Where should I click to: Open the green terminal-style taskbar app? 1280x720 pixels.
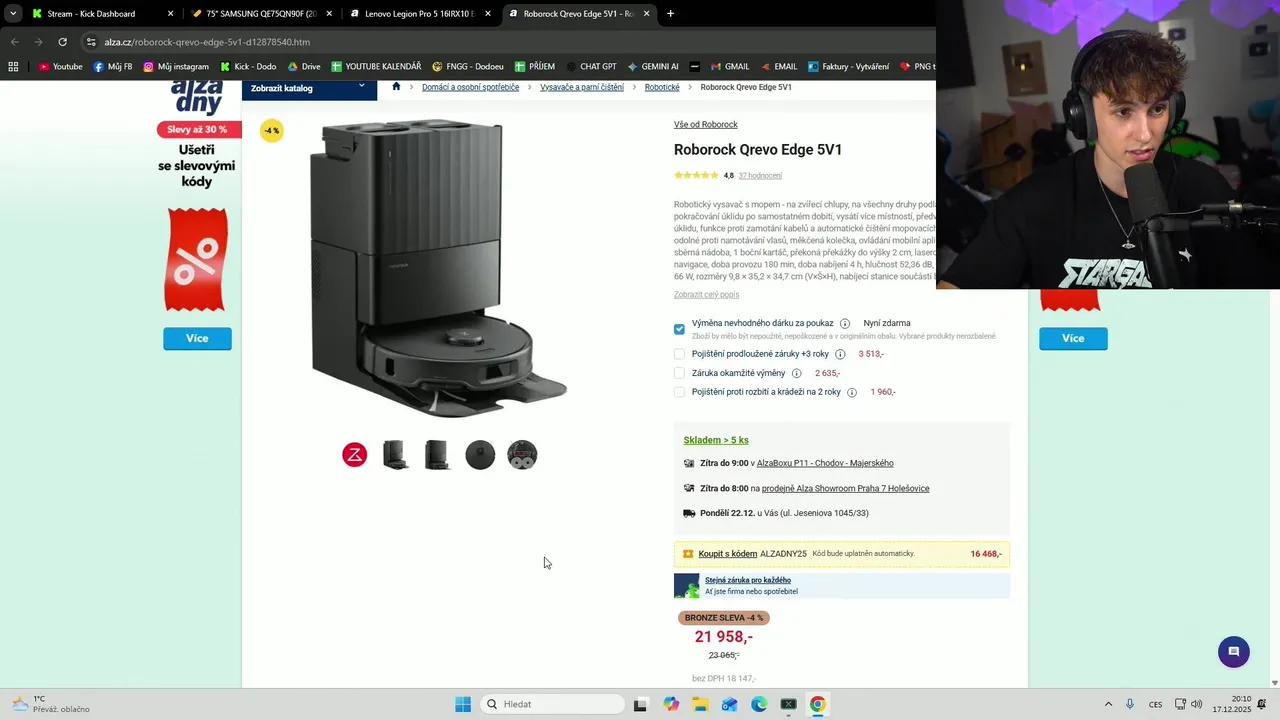coord(788,704)
